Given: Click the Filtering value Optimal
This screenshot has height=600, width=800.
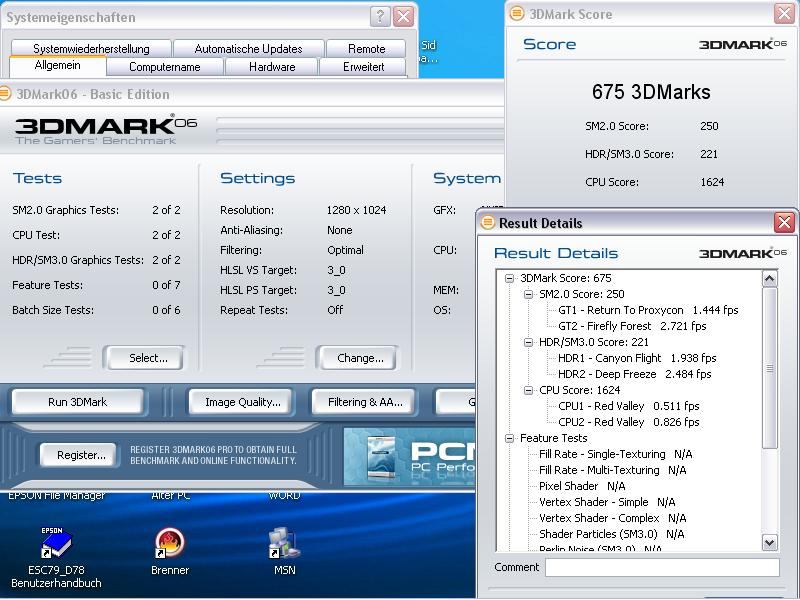Looking at the screenshot, I should [x=345, y=251].
